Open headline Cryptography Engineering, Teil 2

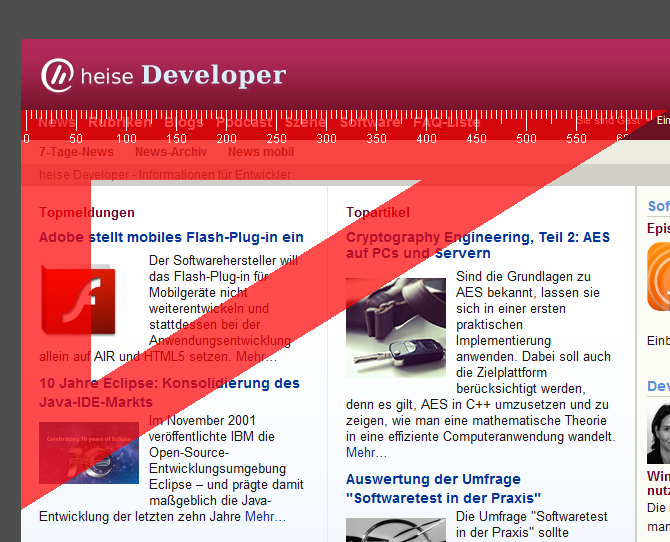tap(478, 245)
